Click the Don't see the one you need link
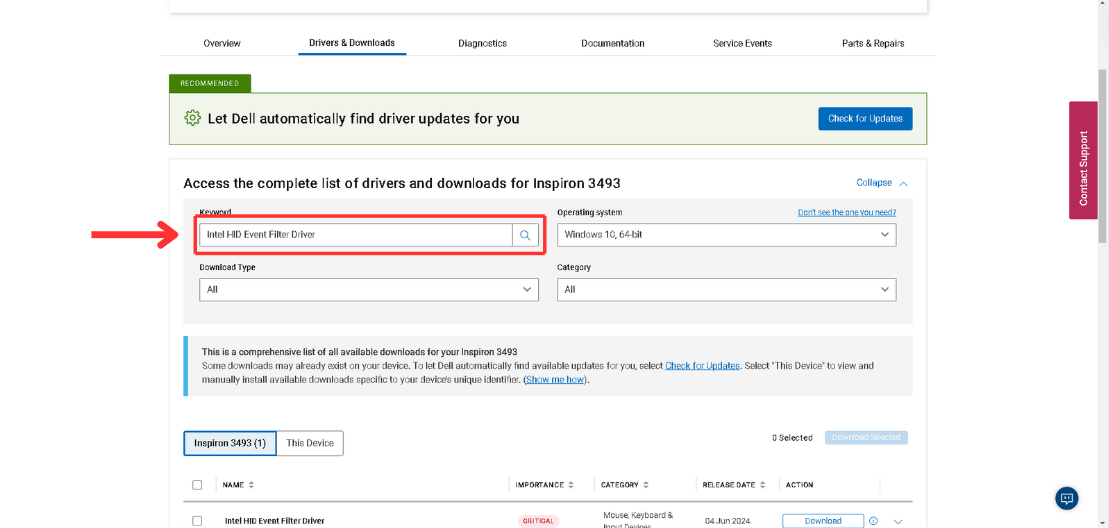The width and height of the screenshot is (1109, 528). pyautogui.click(x=847, y=212)
